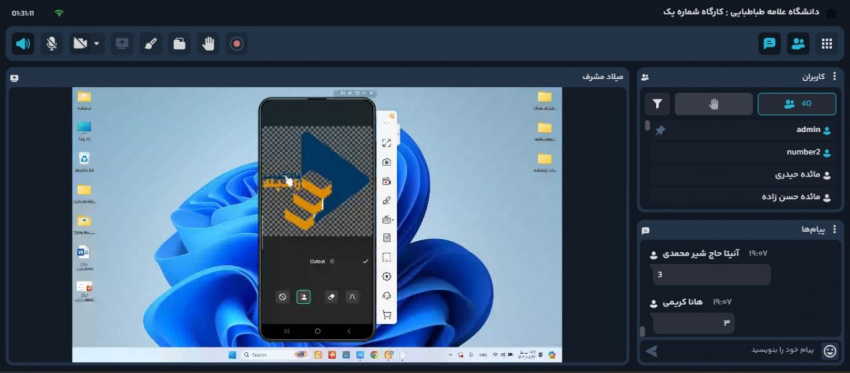Expand the webcam options dropdown arrow
This screenshot has height=373, width=850.
point(96,44)
